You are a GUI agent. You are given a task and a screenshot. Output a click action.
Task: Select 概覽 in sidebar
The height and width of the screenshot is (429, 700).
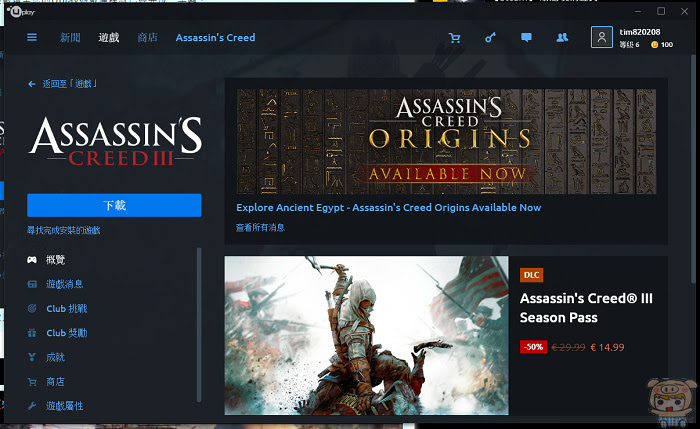pos(55,260)
